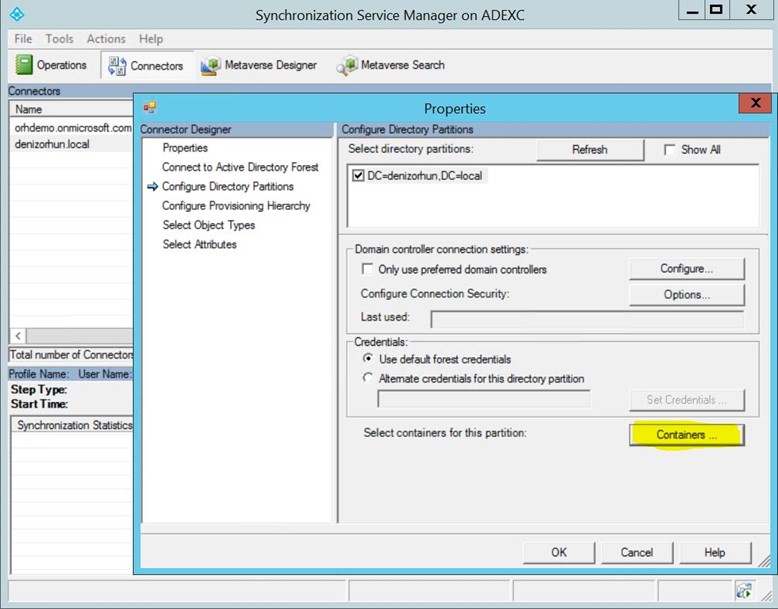Click the Synchronization Statistics header
Screen dimensions: 778x609
[x=73, y=425]
